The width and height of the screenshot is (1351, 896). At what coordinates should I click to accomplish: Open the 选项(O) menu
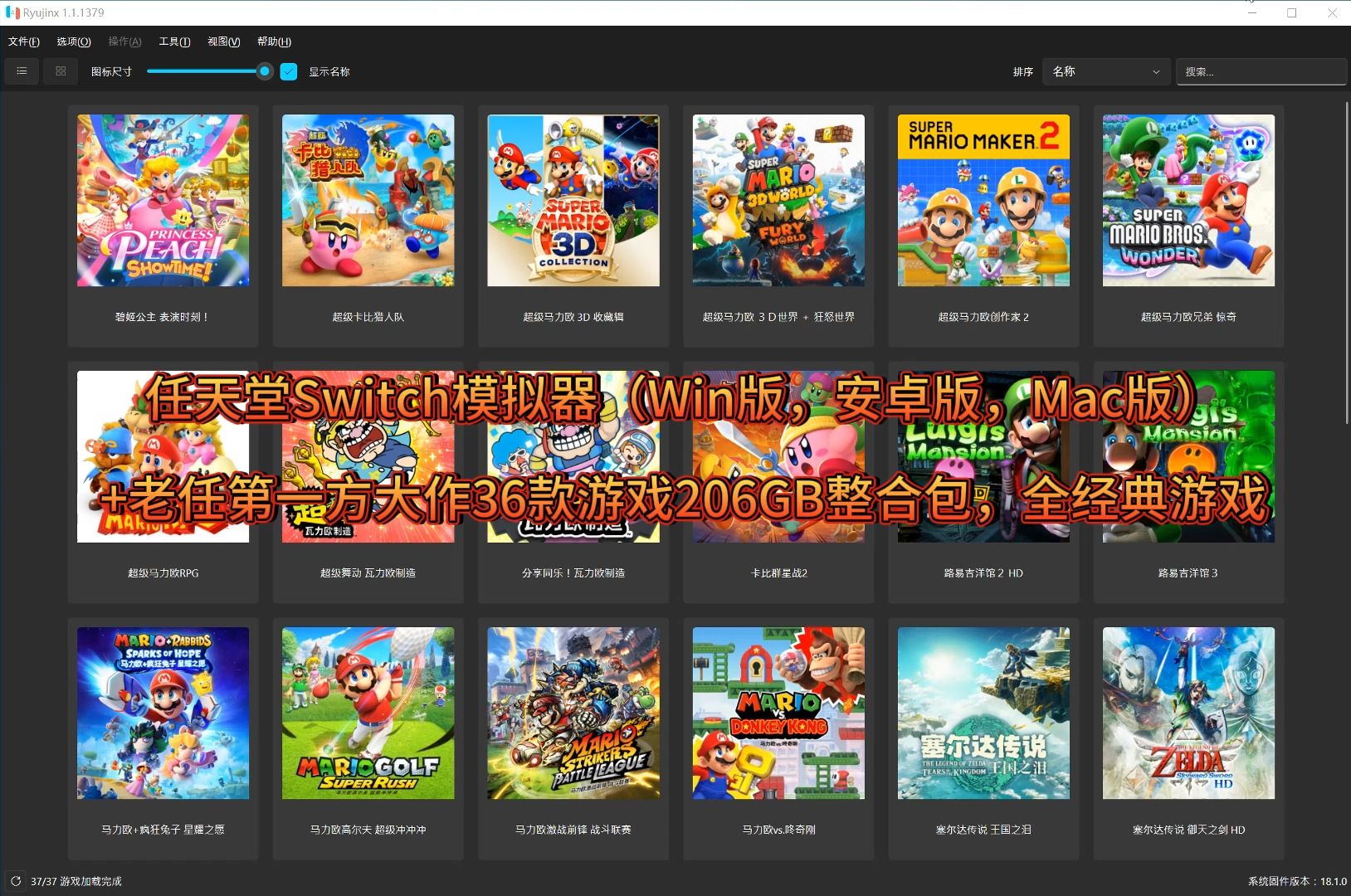[74, 41]
